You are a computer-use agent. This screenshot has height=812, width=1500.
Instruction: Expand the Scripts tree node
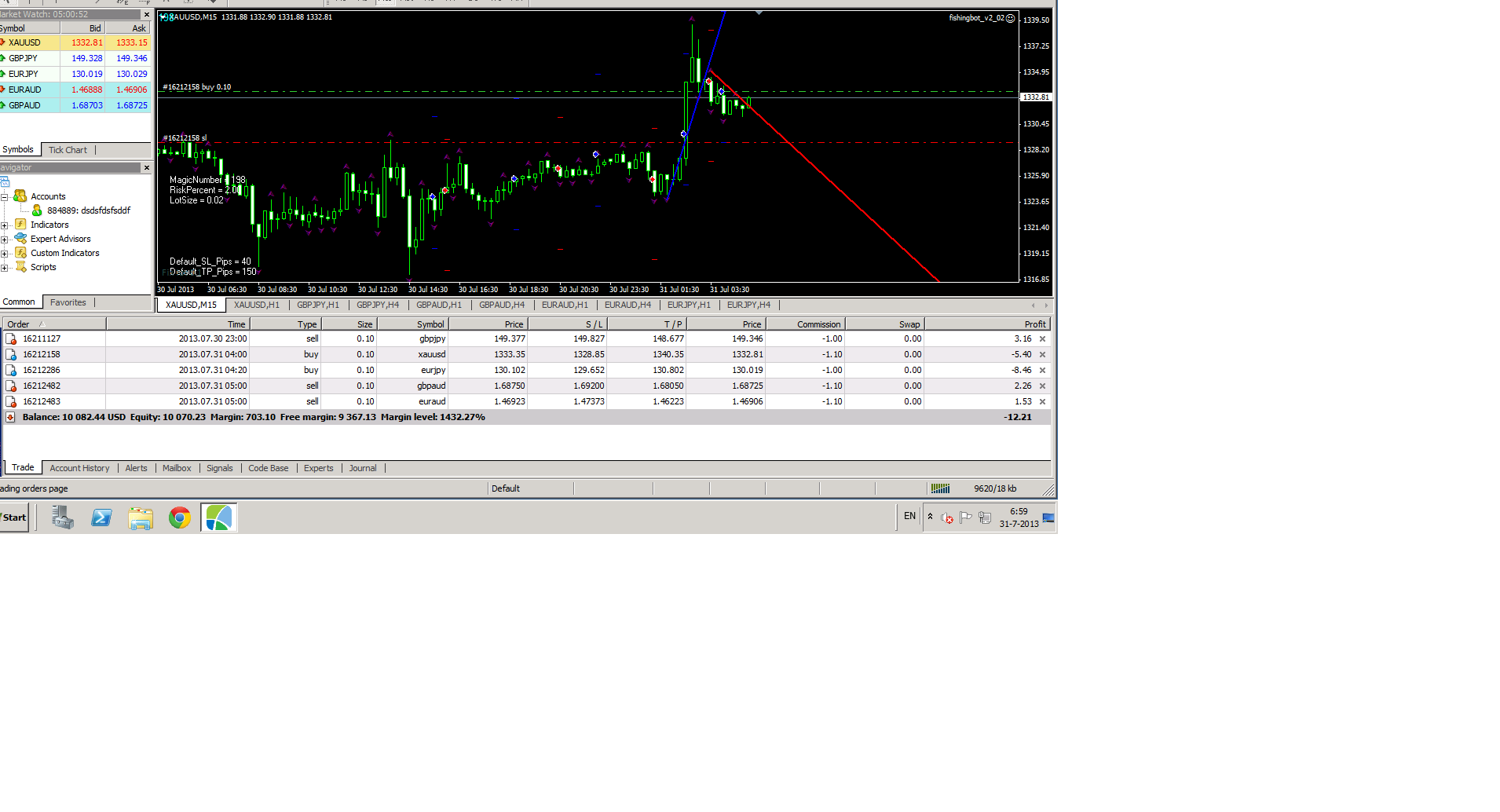pos(5,267)
